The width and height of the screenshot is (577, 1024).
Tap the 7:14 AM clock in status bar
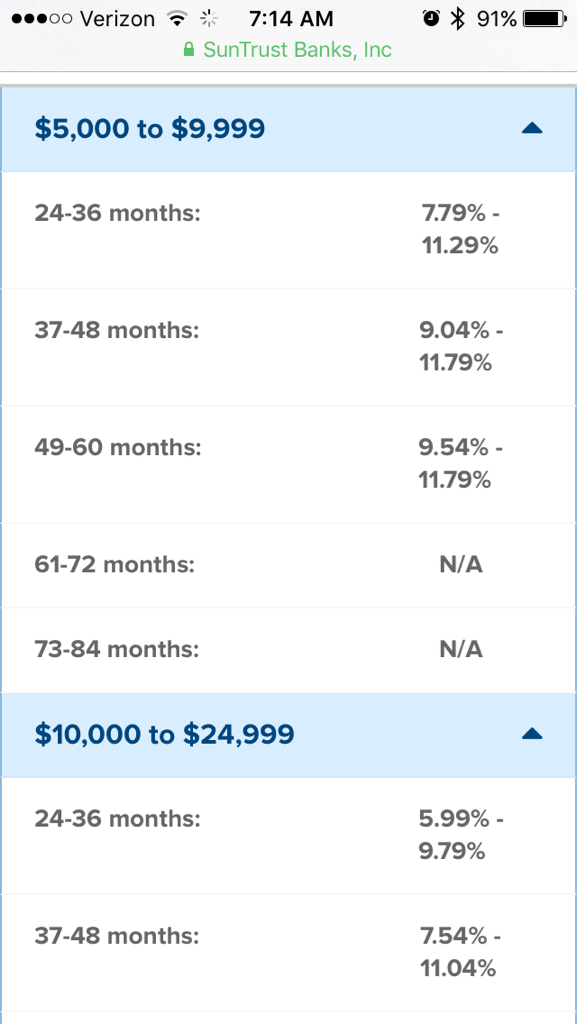coord(291,20)
